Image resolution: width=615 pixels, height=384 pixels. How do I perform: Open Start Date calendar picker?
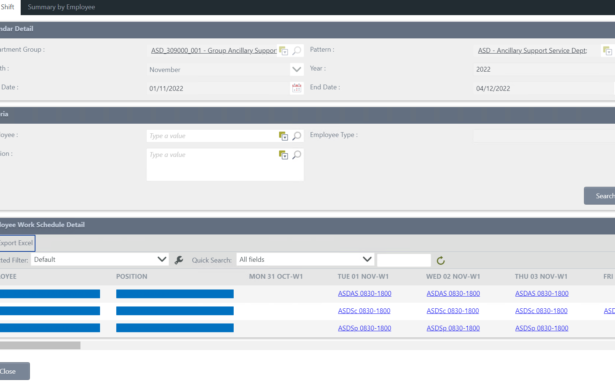coord(297,88)
